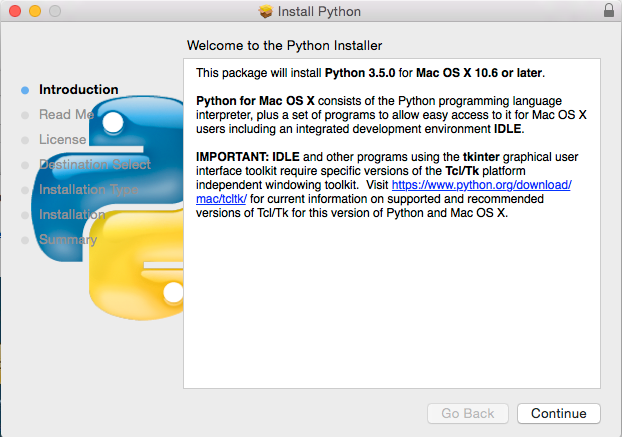Click the Welcome to the Python Installer heading
This screenshot has height=437, width=622.
point(284,46)
